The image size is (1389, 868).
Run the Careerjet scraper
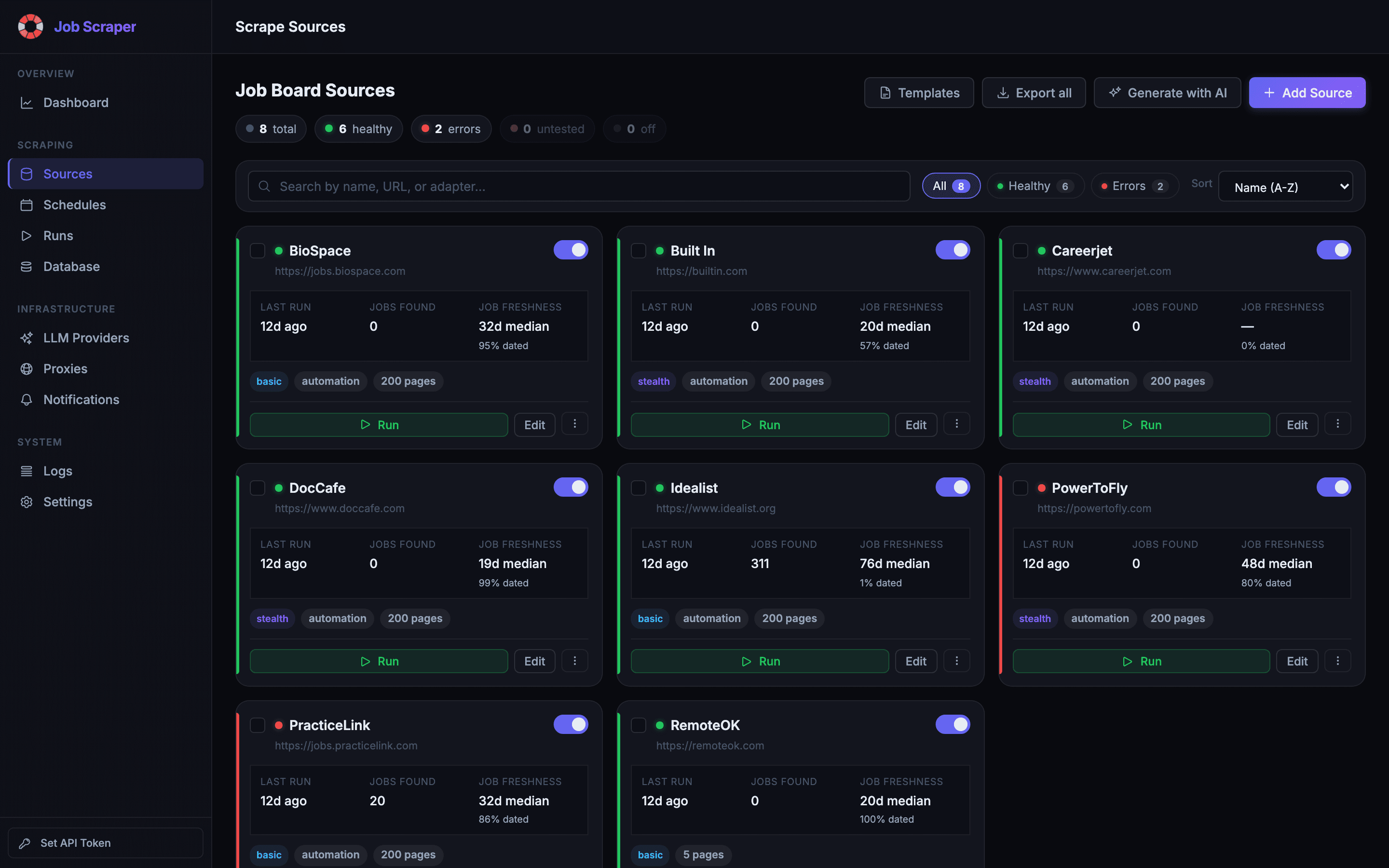pos(1141,425)
